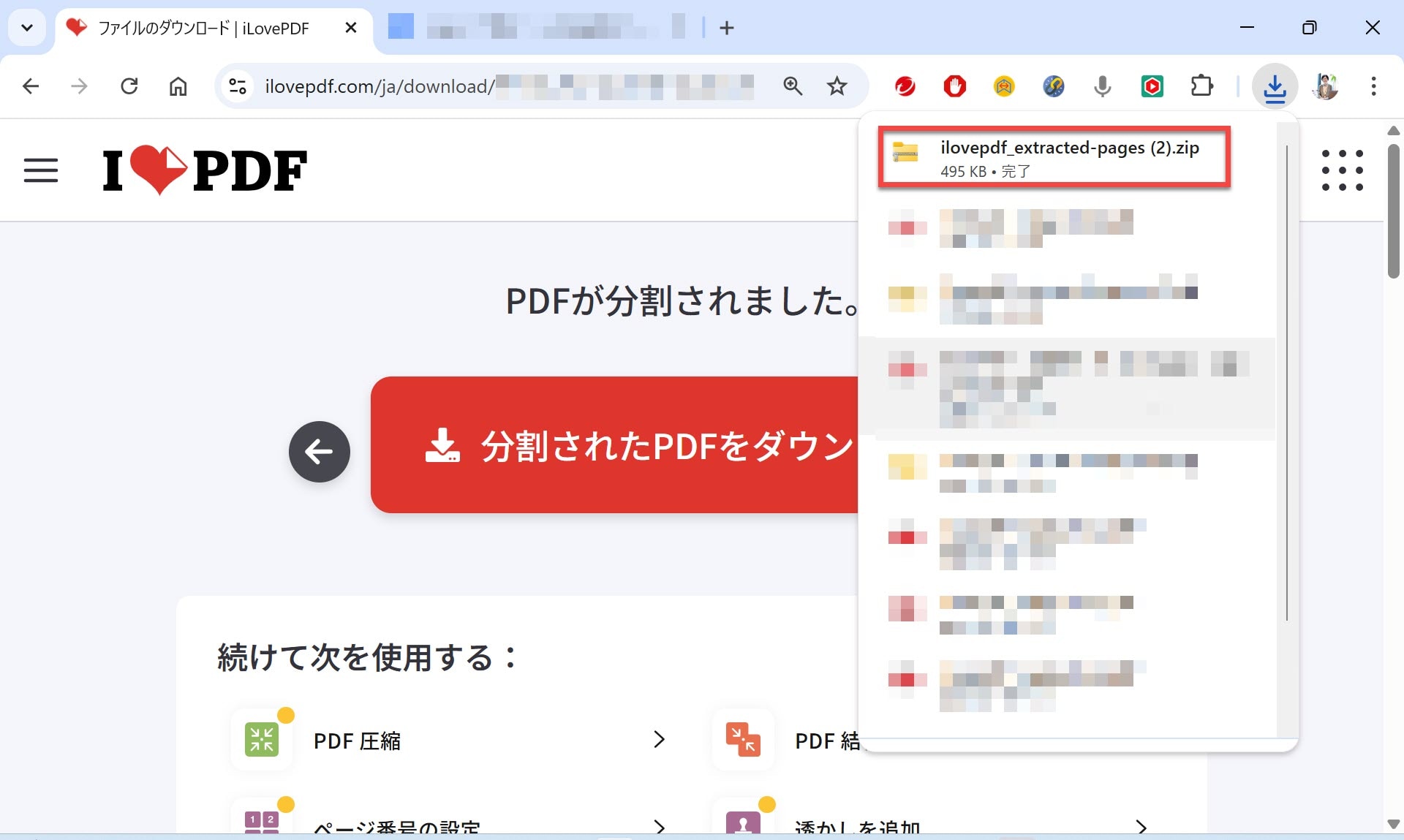Open the nine-dot apps grid

click(x=1342, y=170)
